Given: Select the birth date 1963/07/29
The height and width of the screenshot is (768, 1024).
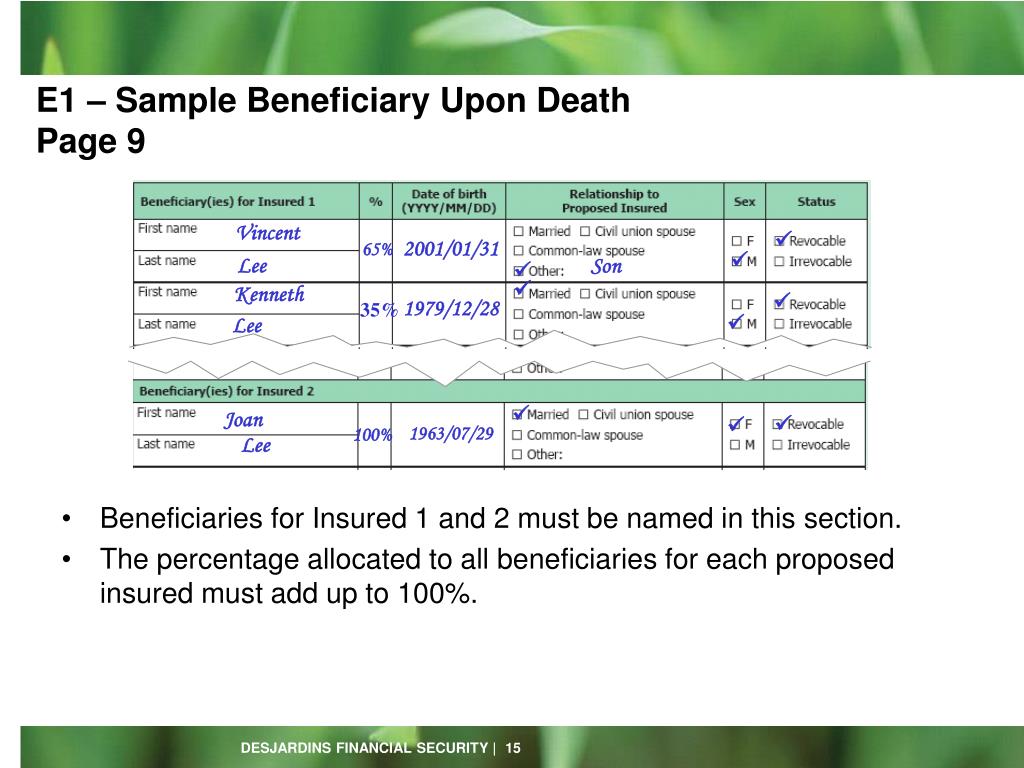Looking at the screenshot, I should [452, 434].
